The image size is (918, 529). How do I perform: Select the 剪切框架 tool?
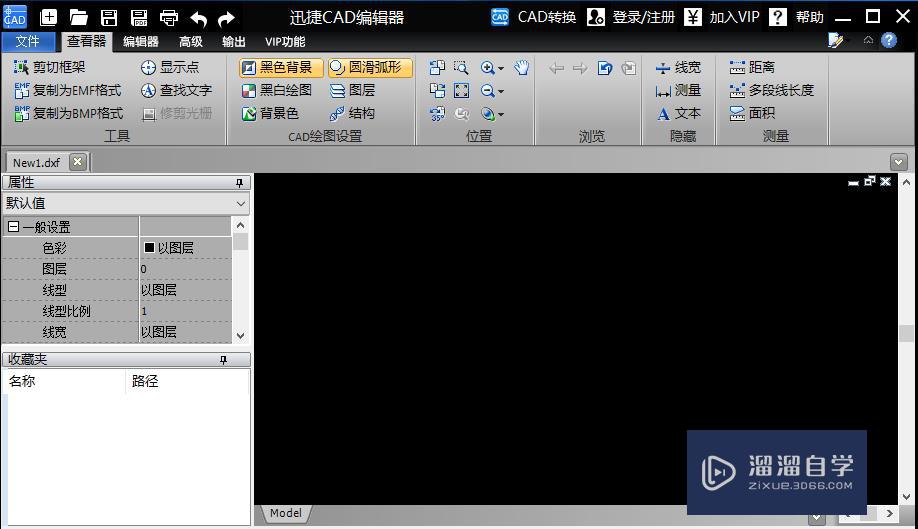[x=50, y=67]
